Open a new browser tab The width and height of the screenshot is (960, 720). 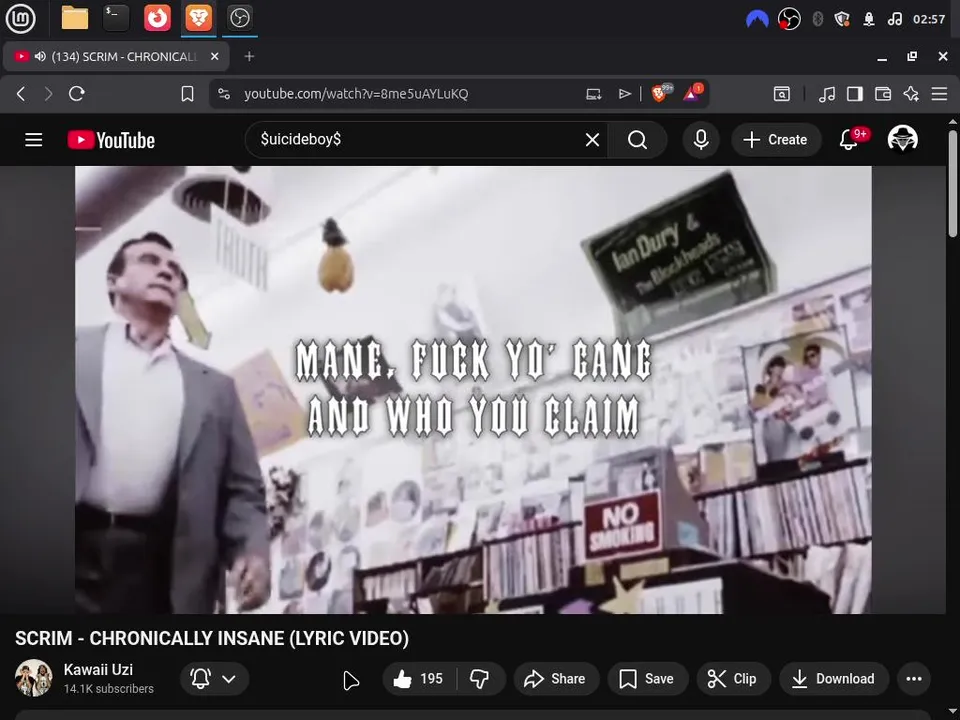(x=249, y=56)
